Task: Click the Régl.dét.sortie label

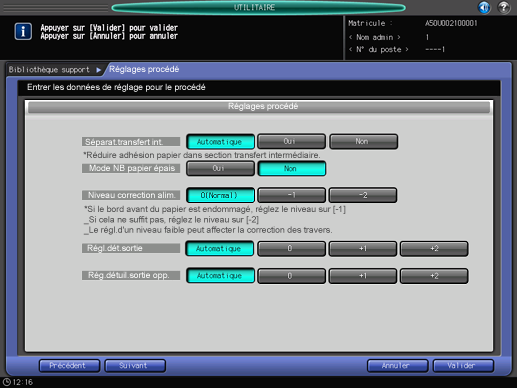Action: [131, 248]
